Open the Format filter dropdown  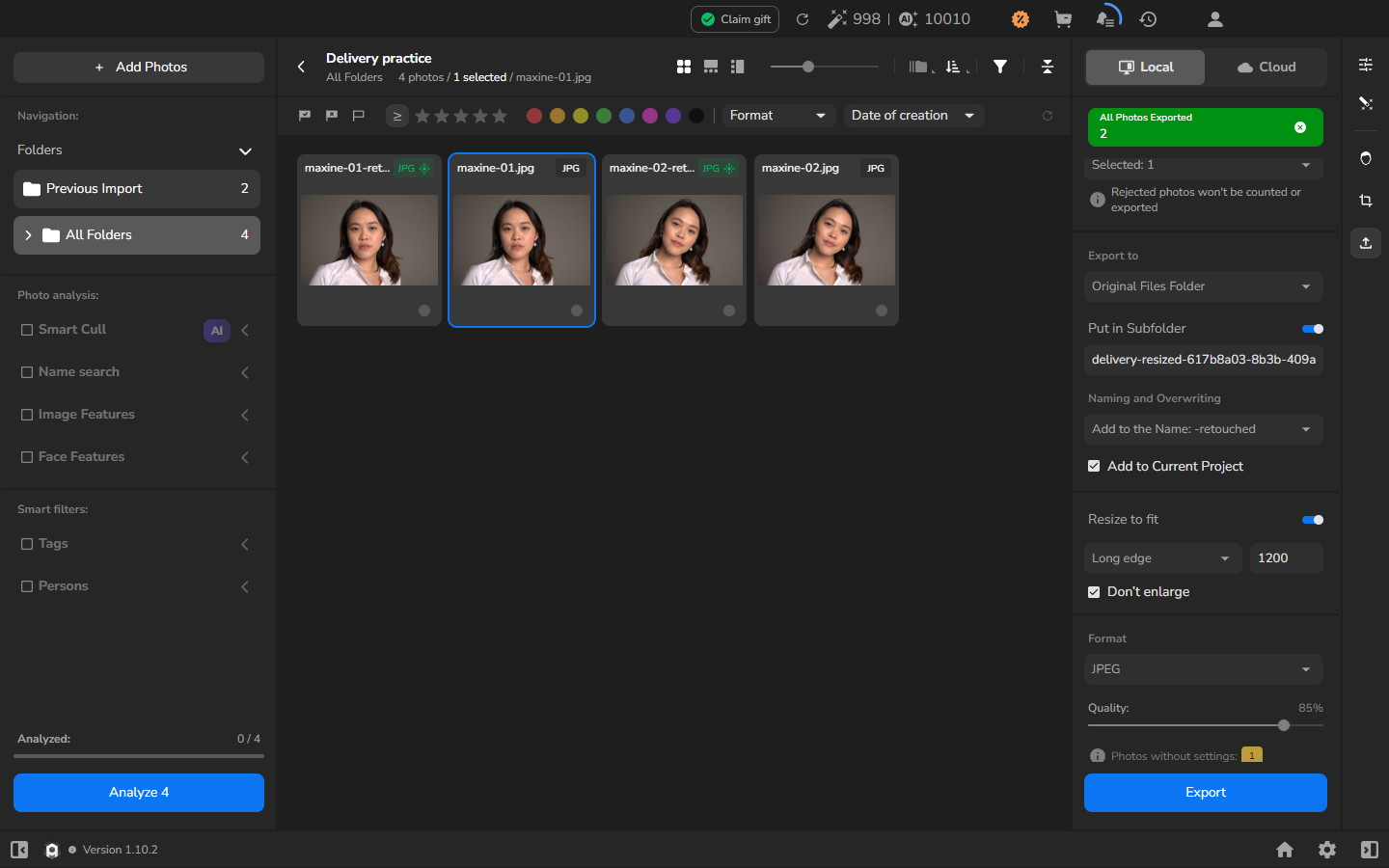779,116
